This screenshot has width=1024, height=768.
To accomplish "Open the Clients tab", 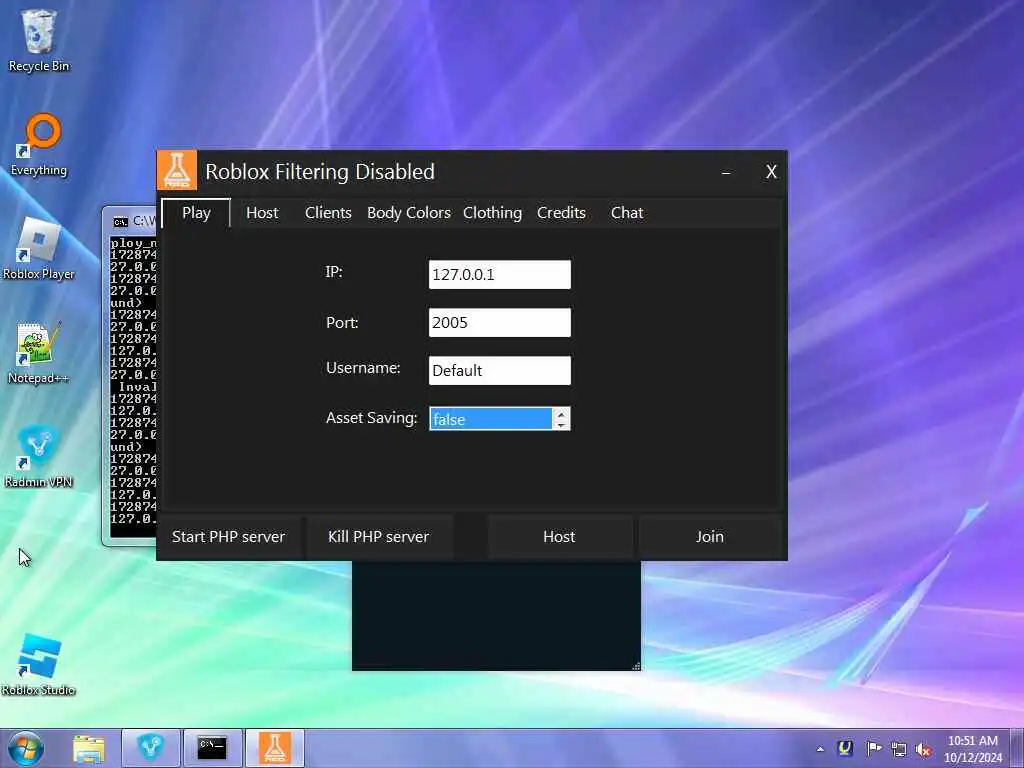I will (x=328, y=213).
